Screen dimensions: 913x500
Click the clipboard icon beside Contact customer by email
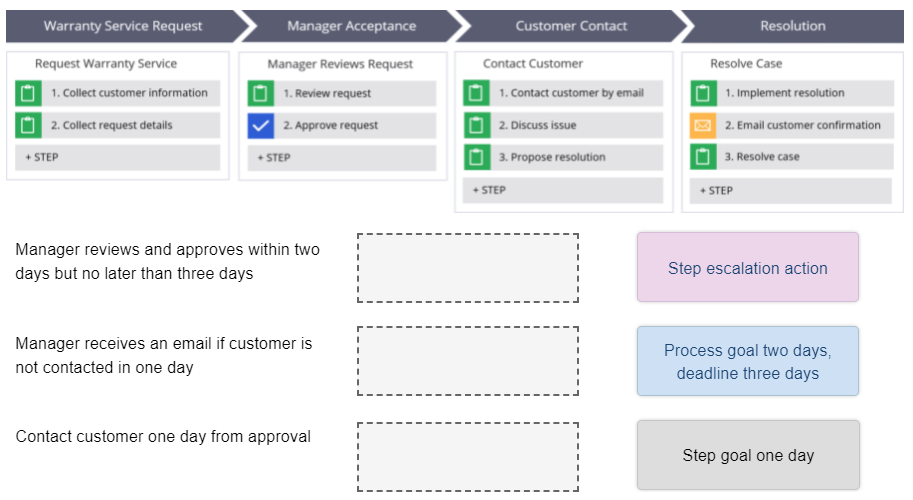pos(476,93)
